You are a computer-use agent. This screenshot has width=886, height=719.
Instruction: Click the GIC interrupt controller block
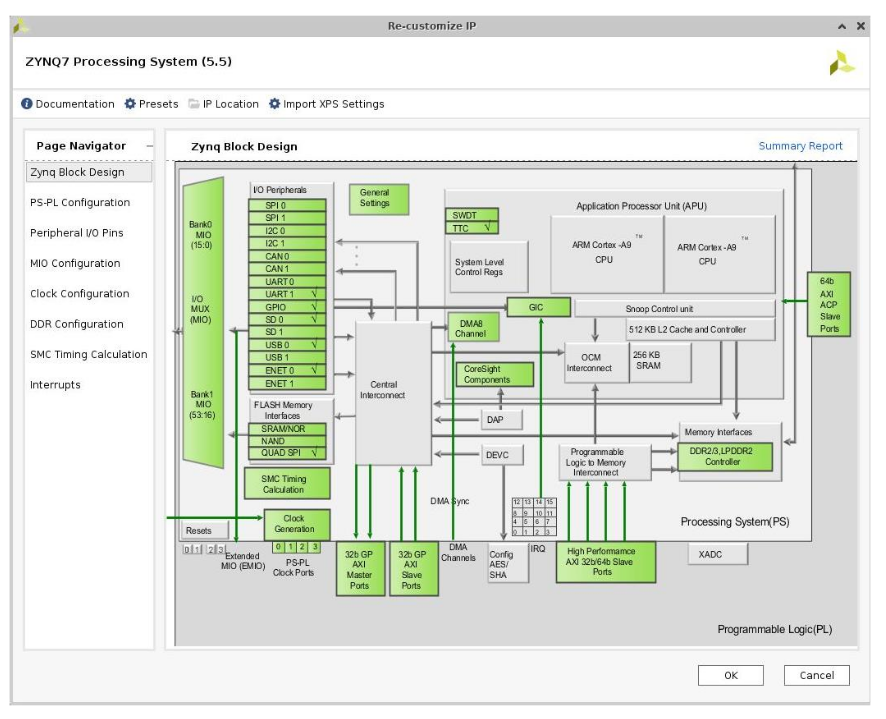coord(538,307)
